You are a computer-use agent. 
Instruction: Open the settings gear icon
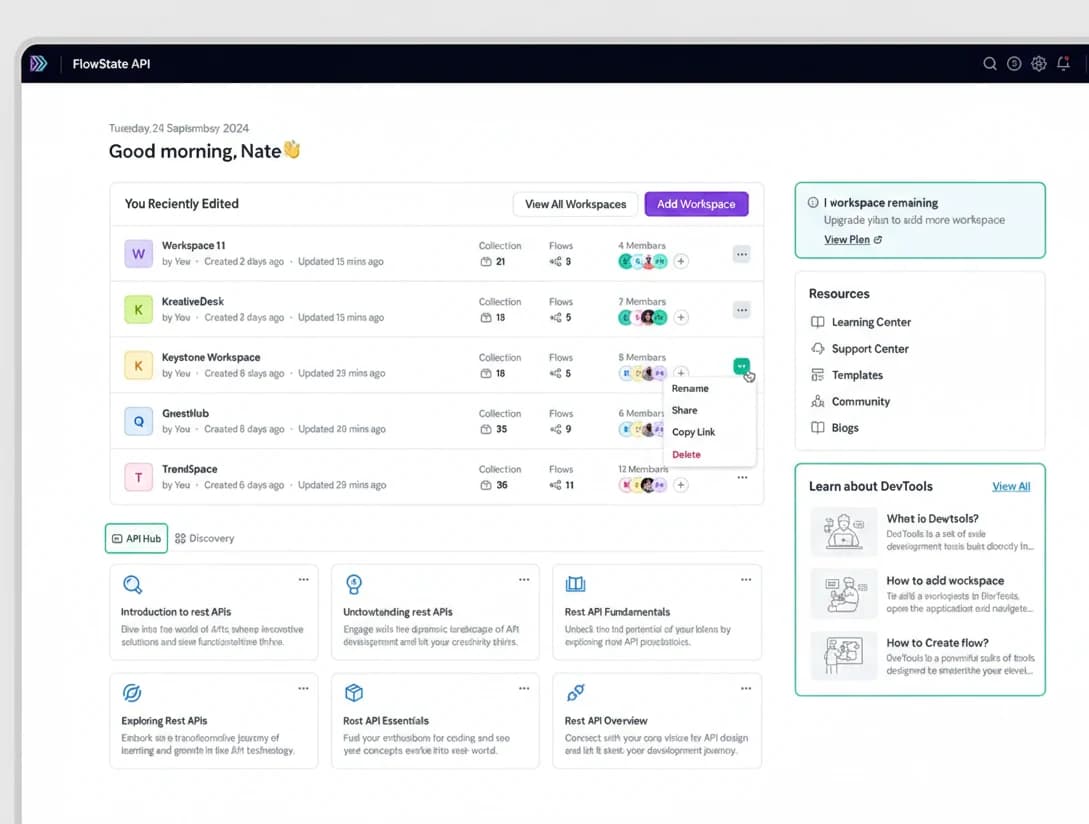pos(1039,64)
